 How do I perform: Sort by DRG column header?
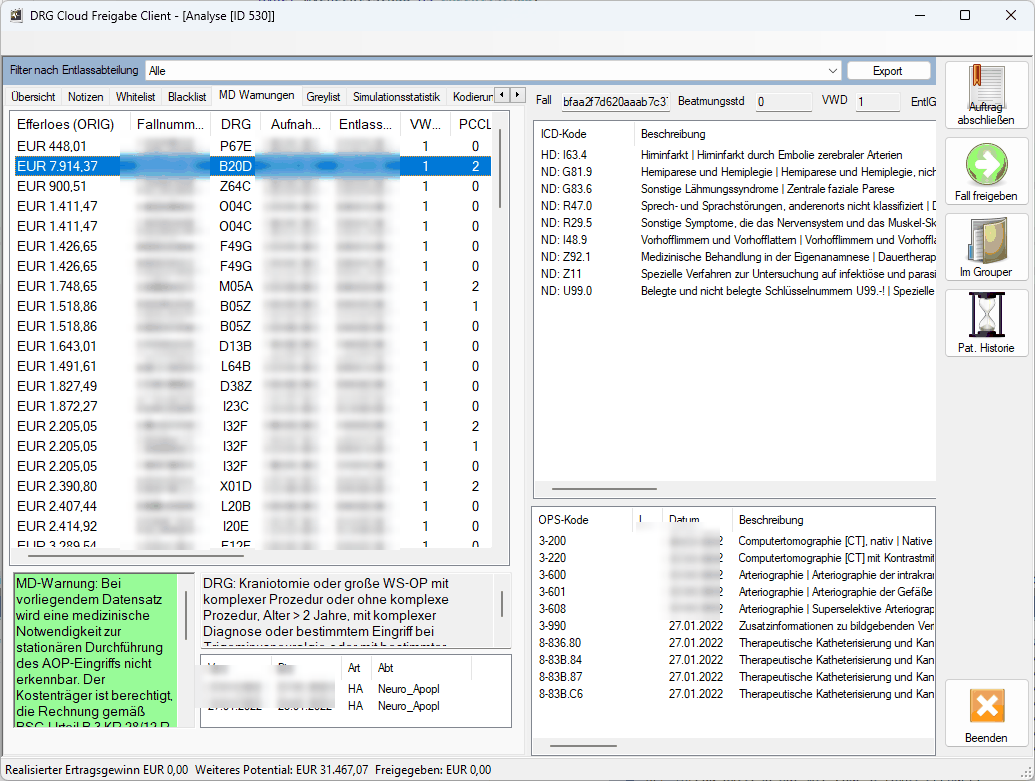tap(236, 124)
